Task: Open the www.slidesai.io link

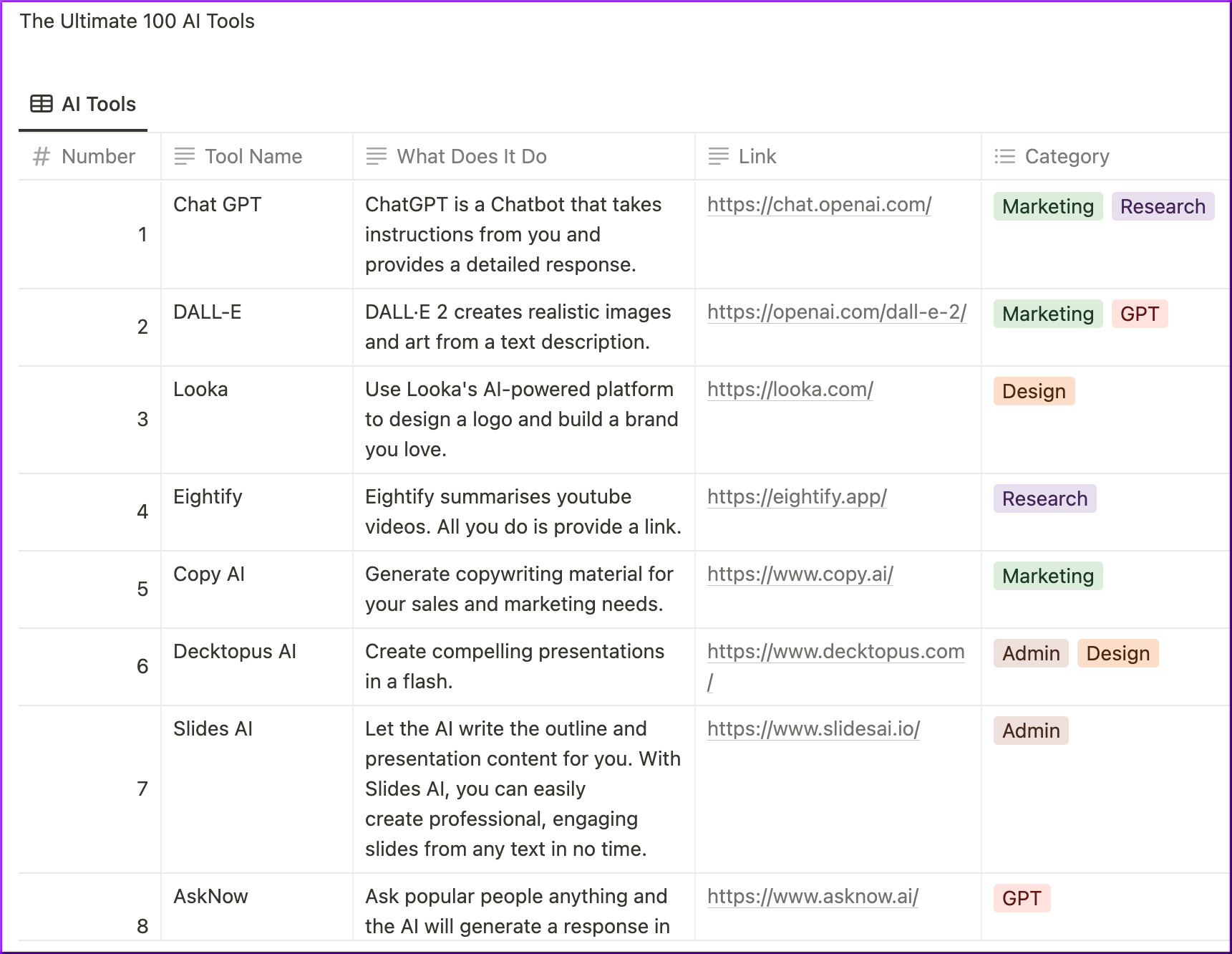Action: tap(814, 729)
